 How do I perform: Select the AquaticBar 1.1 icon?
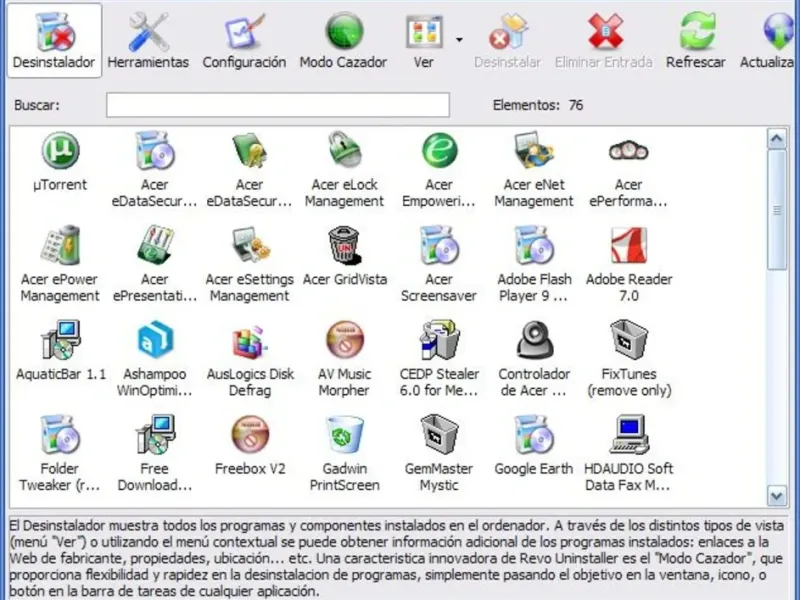[60, 340]
